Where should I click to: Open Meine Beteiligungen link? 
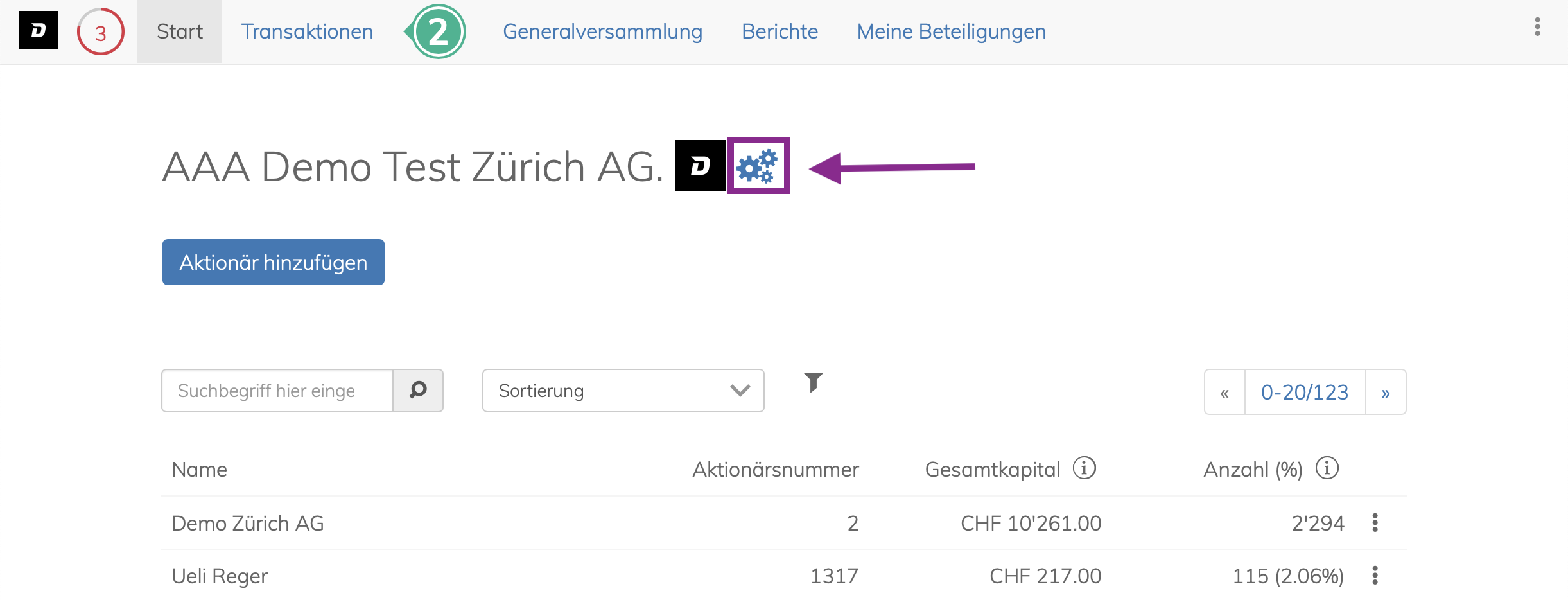pos(951,31)
